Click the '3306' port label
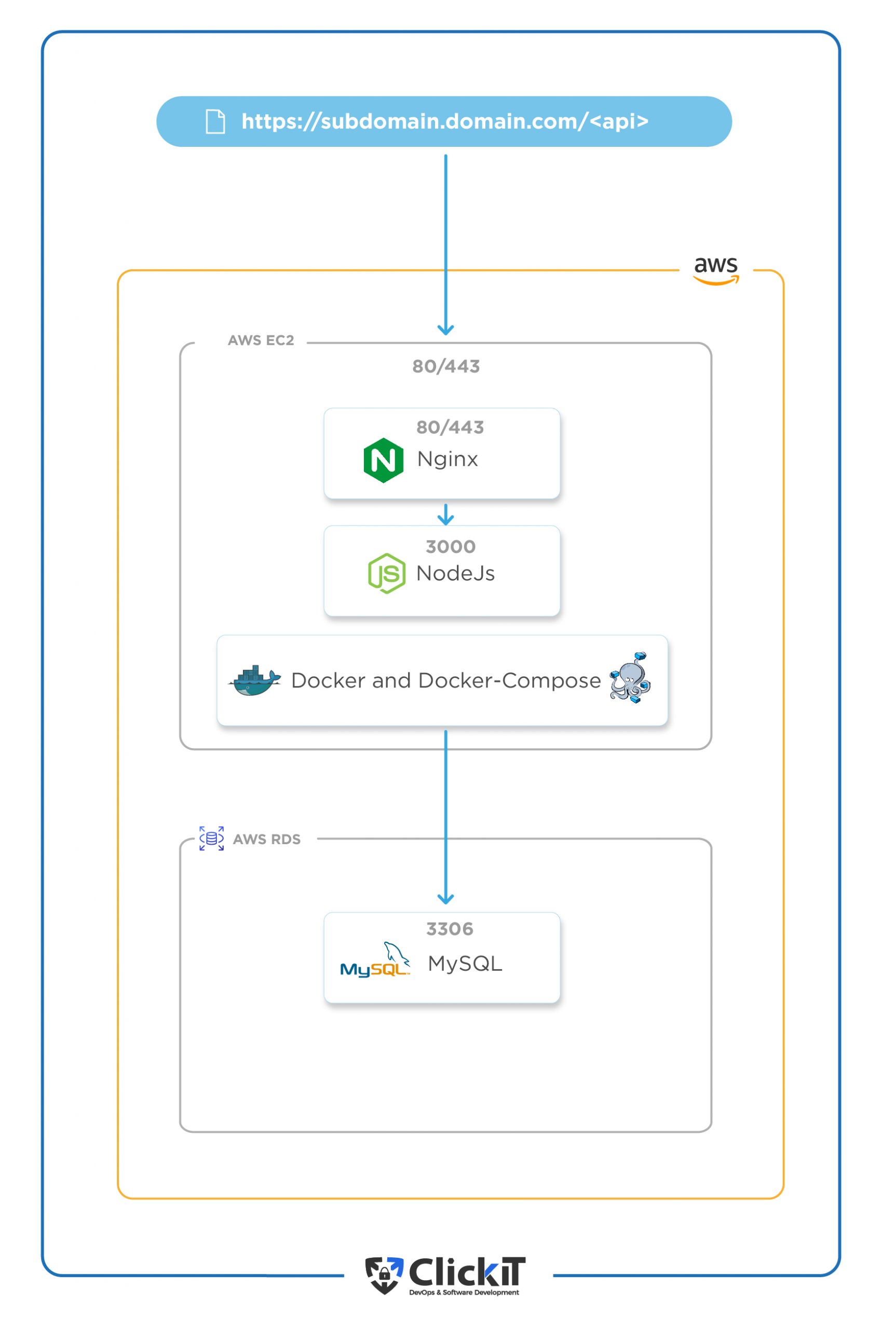The image size is (896, 1329). [x=450, y=929]
